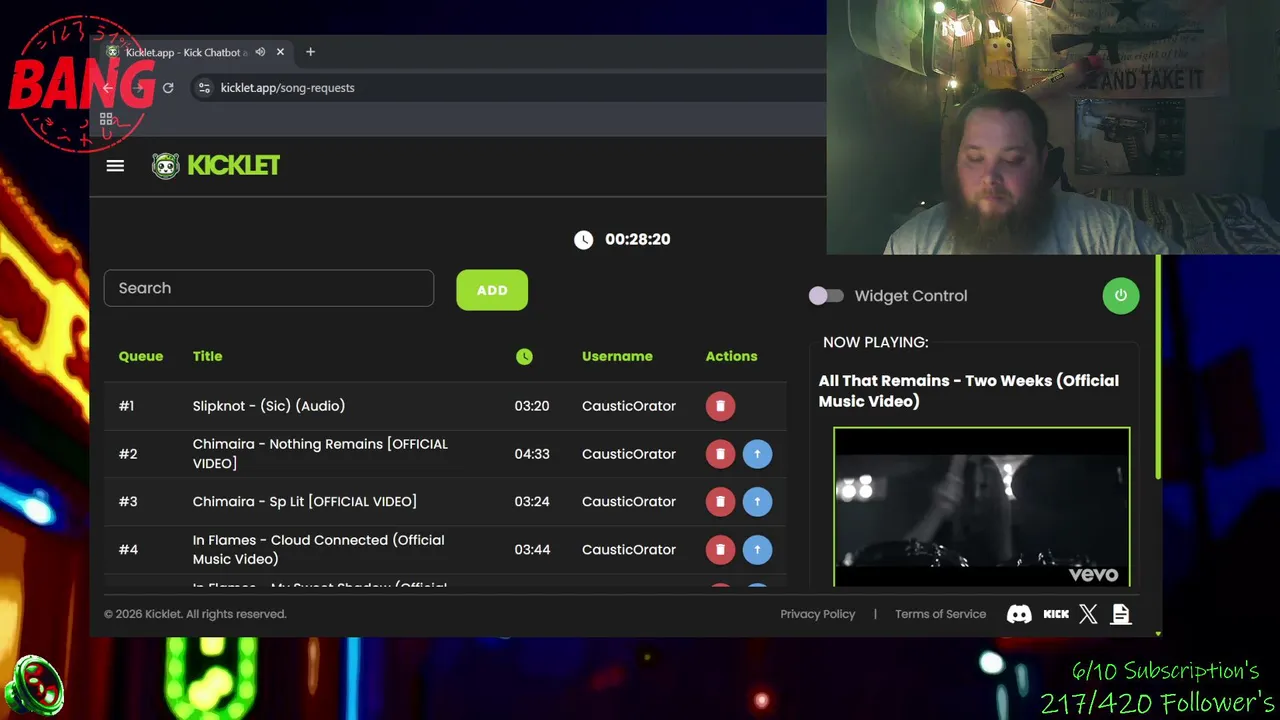Click the 03:20 duration cell

pyautogui.click(x=532, y=406)
